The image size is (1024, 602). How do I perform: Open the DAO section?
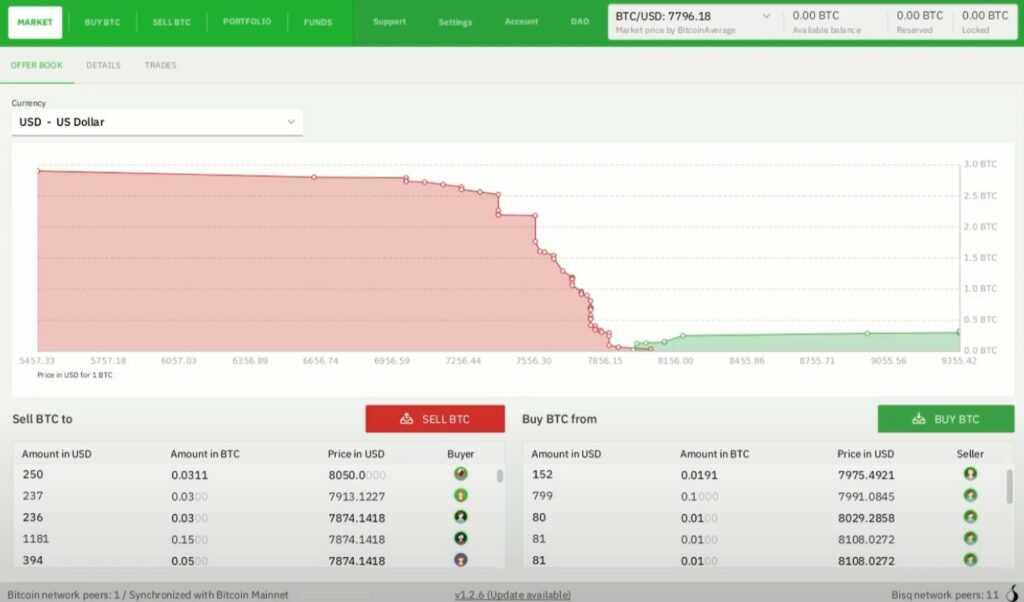coord(580,21)
